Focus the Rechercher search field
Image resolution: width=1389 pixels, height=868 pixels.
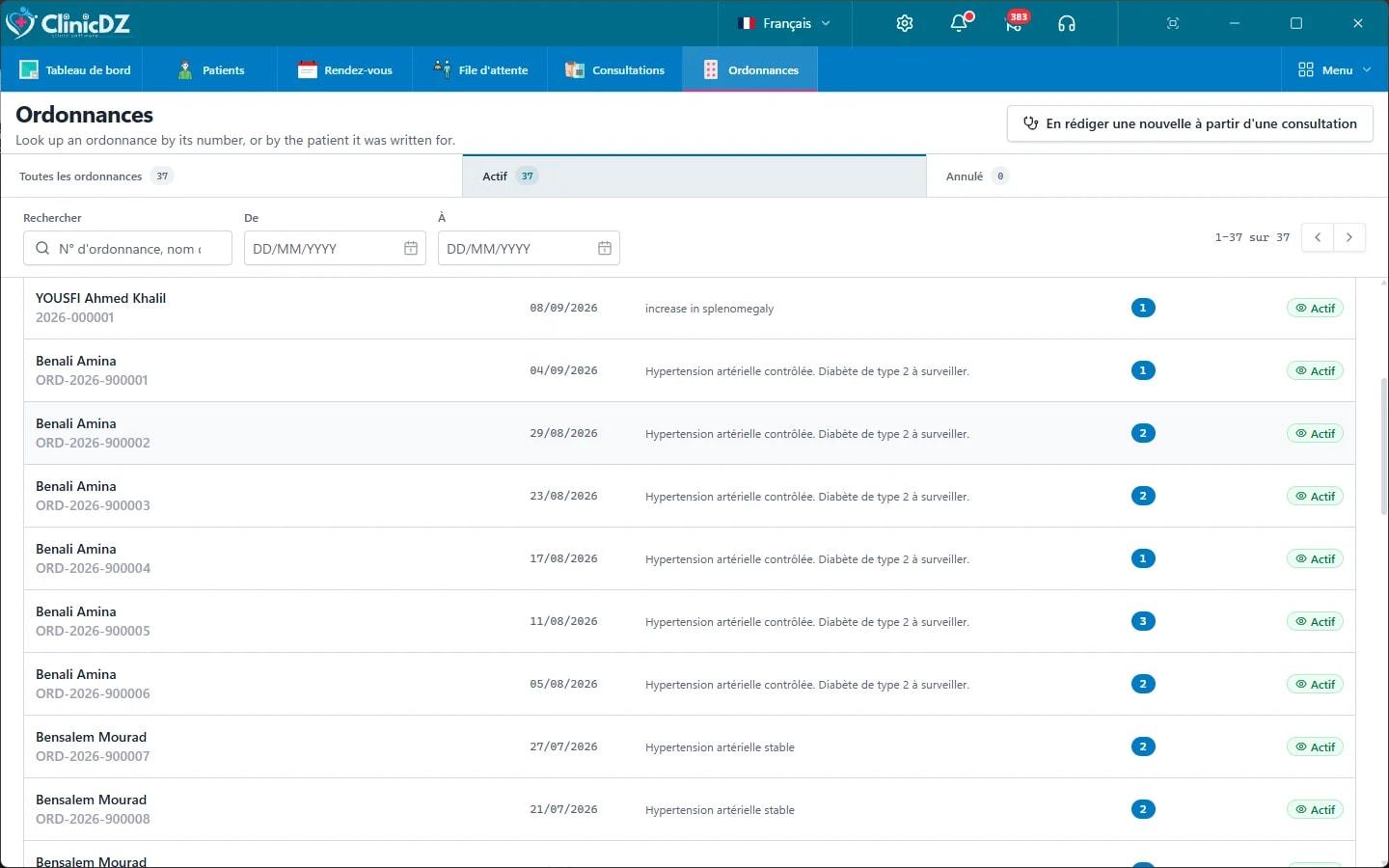(127, 248)
